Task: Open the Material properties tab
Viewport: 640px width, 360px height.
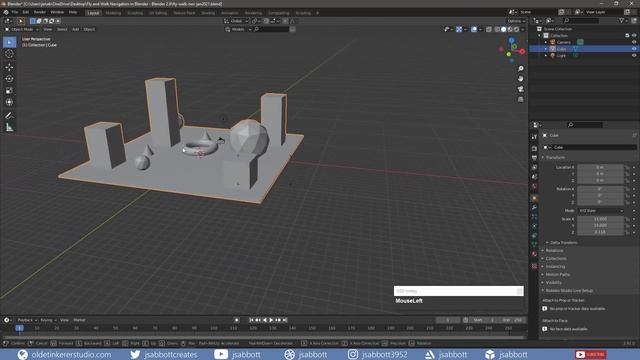Action: 534,254
